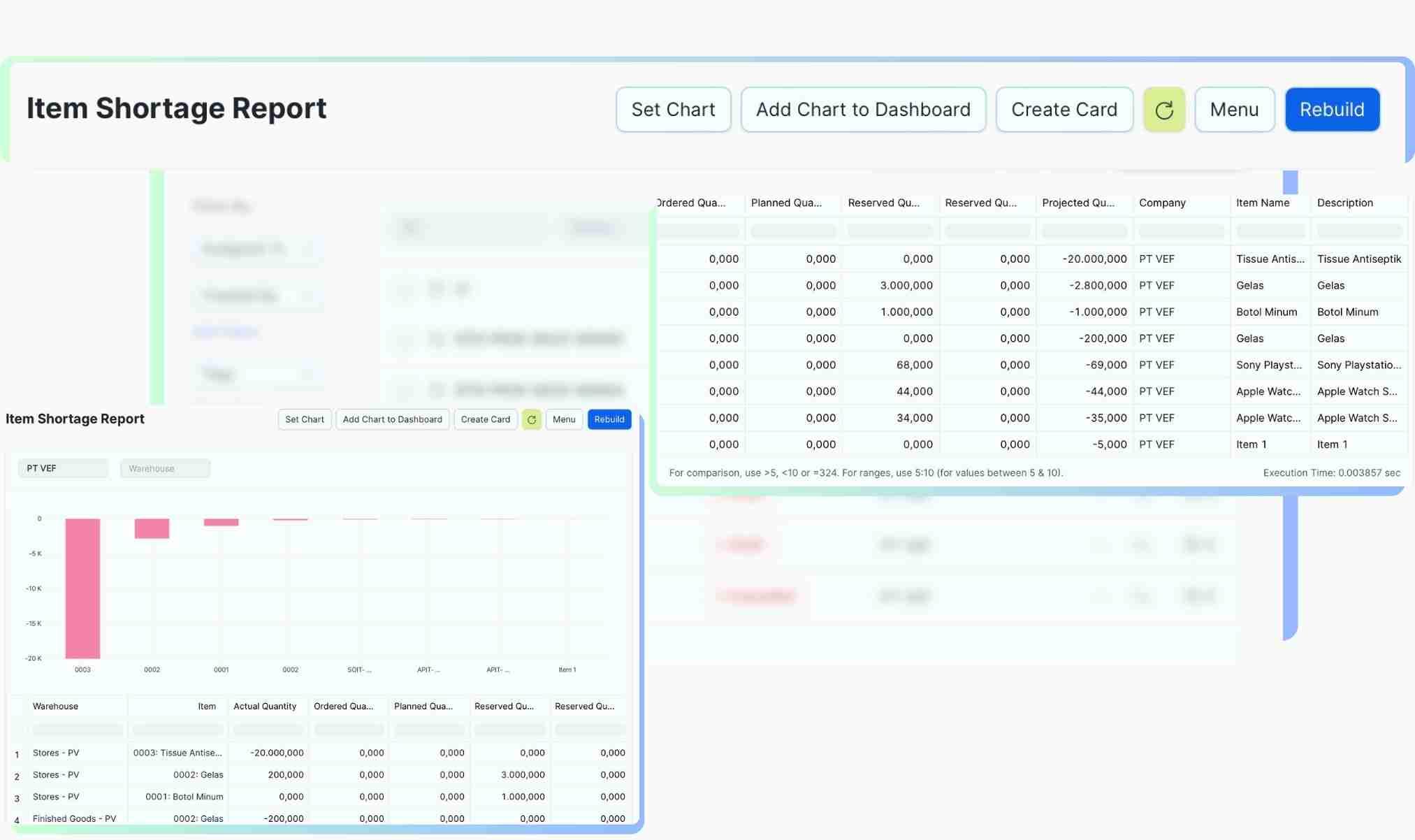Screen dimensions: 1415x840
Task: Click filter box under Actual Quantity column
Action: tap(267, 730)
